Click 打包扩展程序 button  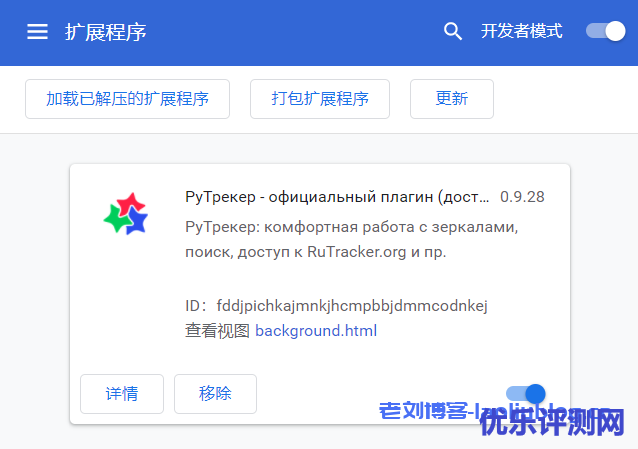(x=320, y=98)
